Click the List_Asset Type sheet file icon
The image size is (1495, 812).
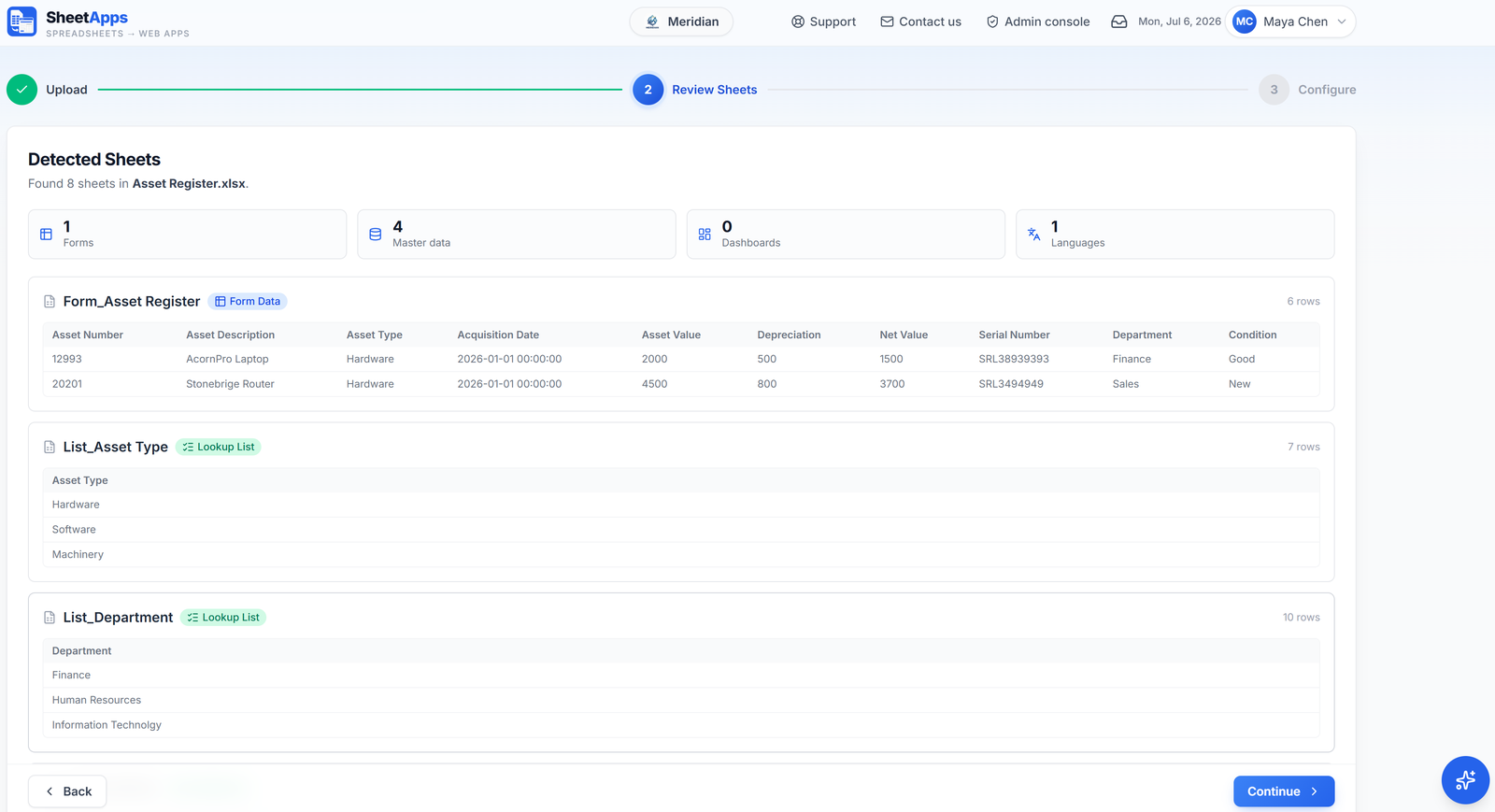50,448
